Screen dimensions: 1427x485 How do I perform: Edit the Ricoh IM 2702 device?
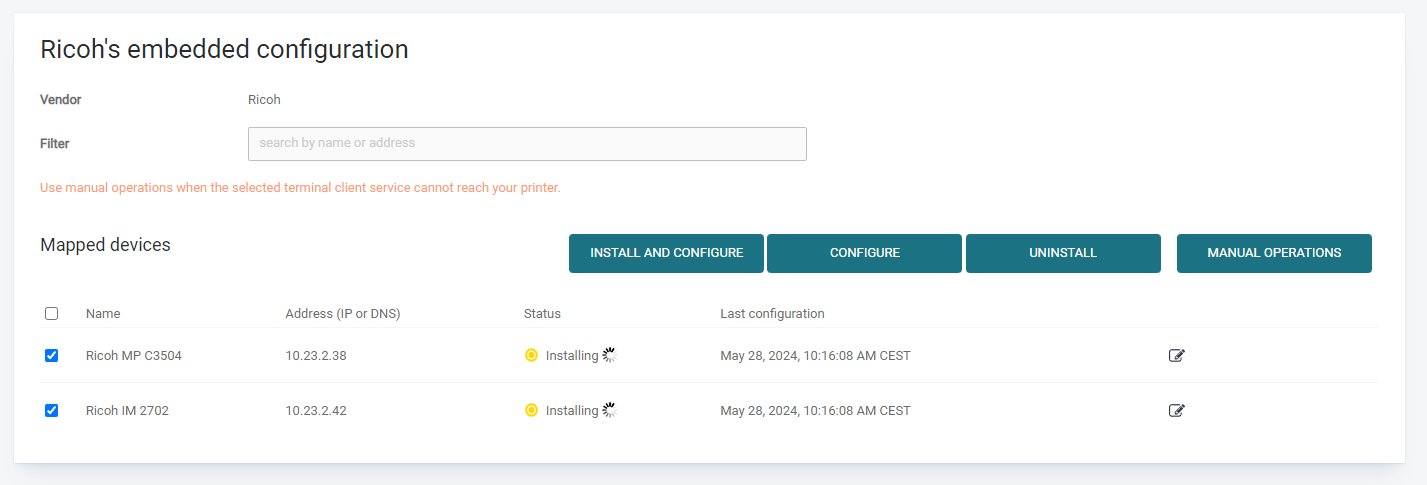tap(1177, 410)
